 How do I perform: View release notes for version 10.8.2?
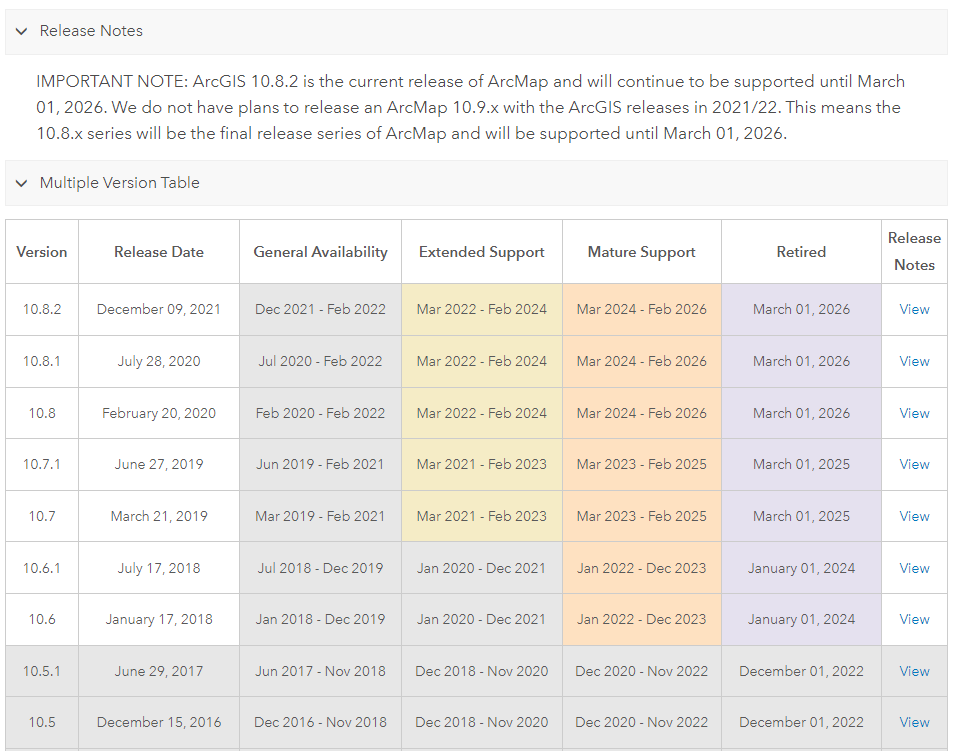pyautogui.click(x=913, y=309)
